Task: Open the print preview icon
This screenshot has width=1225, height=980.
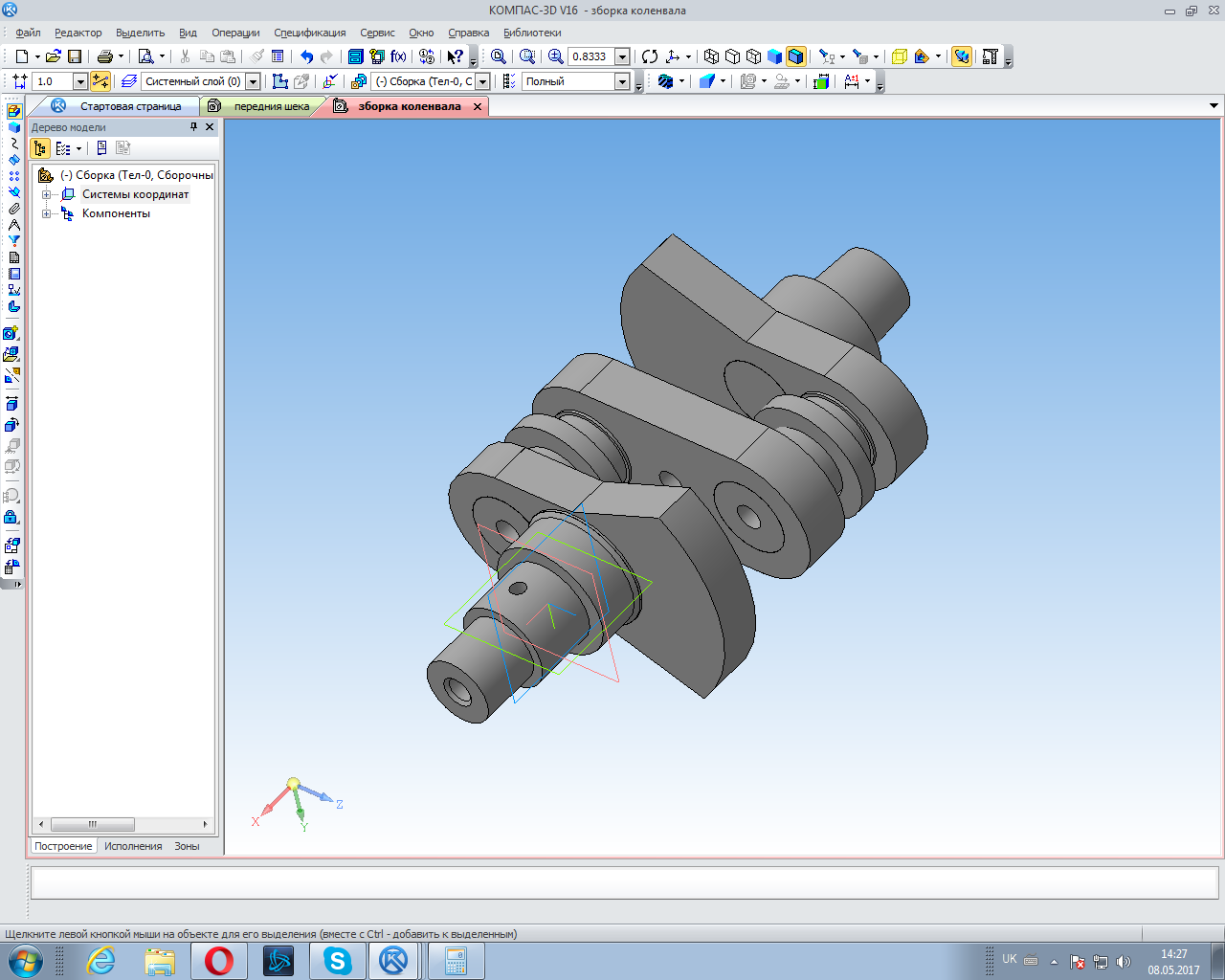Action: click(145, 56)
